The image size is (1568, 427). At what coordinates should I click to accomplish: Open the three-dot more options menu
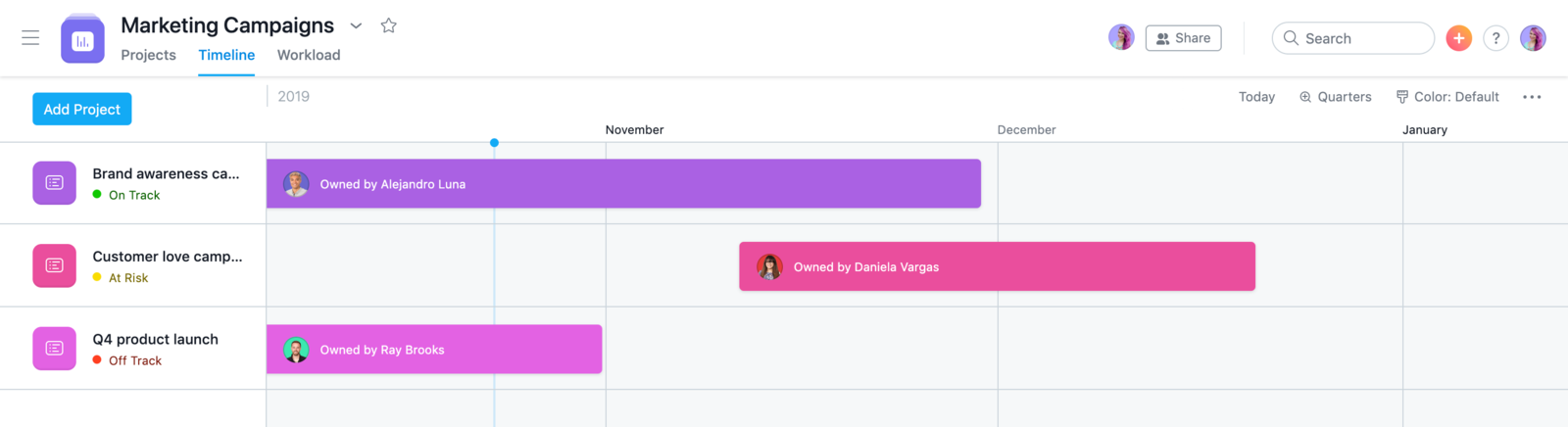(x=1532, y=97)
